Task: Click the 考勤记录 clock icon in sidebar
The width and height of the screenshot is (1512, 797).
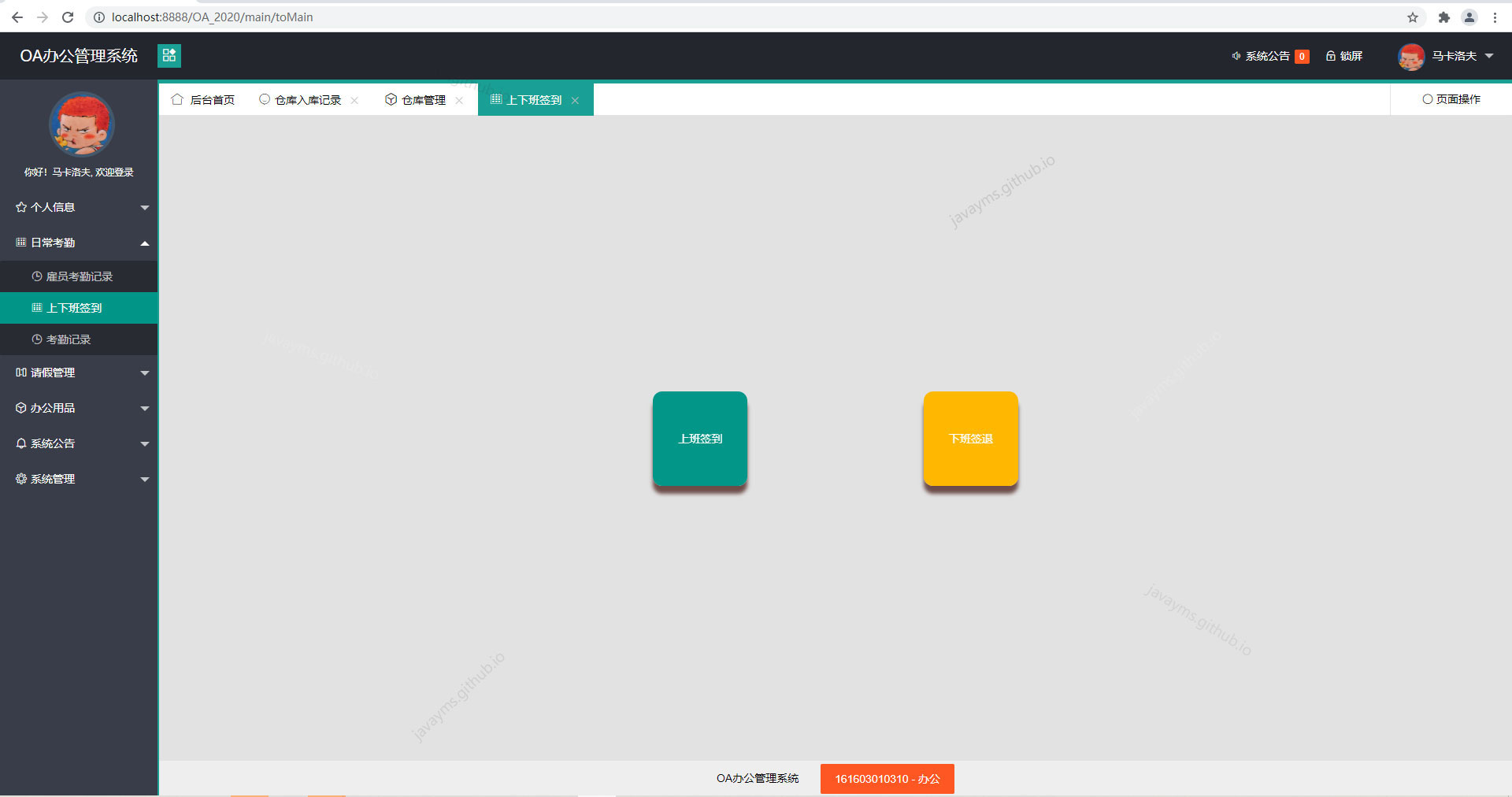Action: [x=36, y=339]
